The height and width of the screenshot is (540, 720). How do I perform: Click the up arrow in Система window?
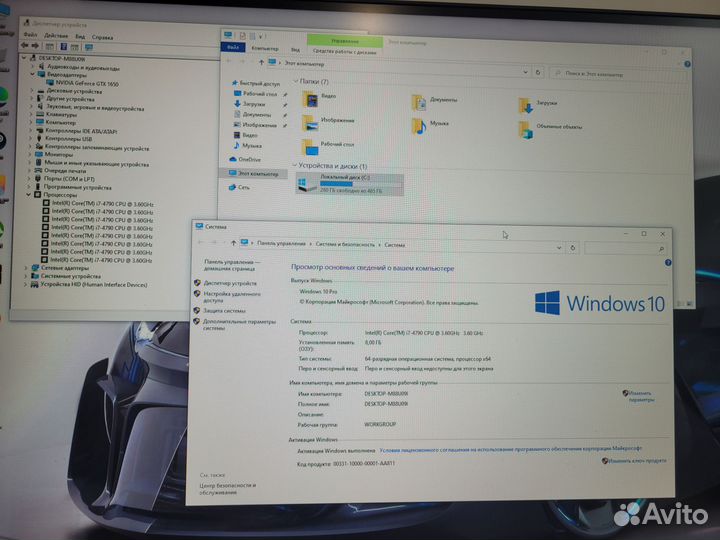(x=233, y=243)
